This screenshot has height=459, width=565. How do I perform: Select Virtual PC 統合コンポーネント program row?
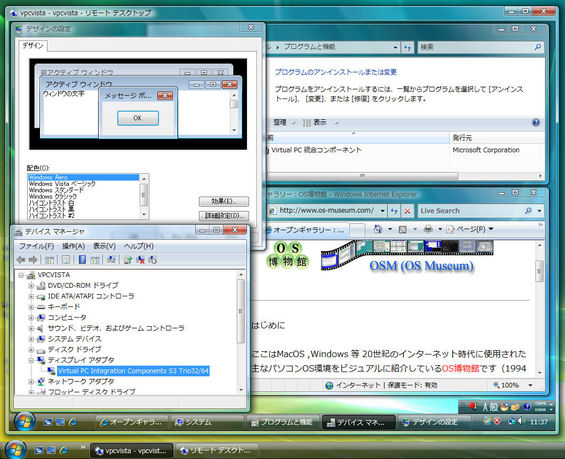pyautogui.click(x=404, y=150)
